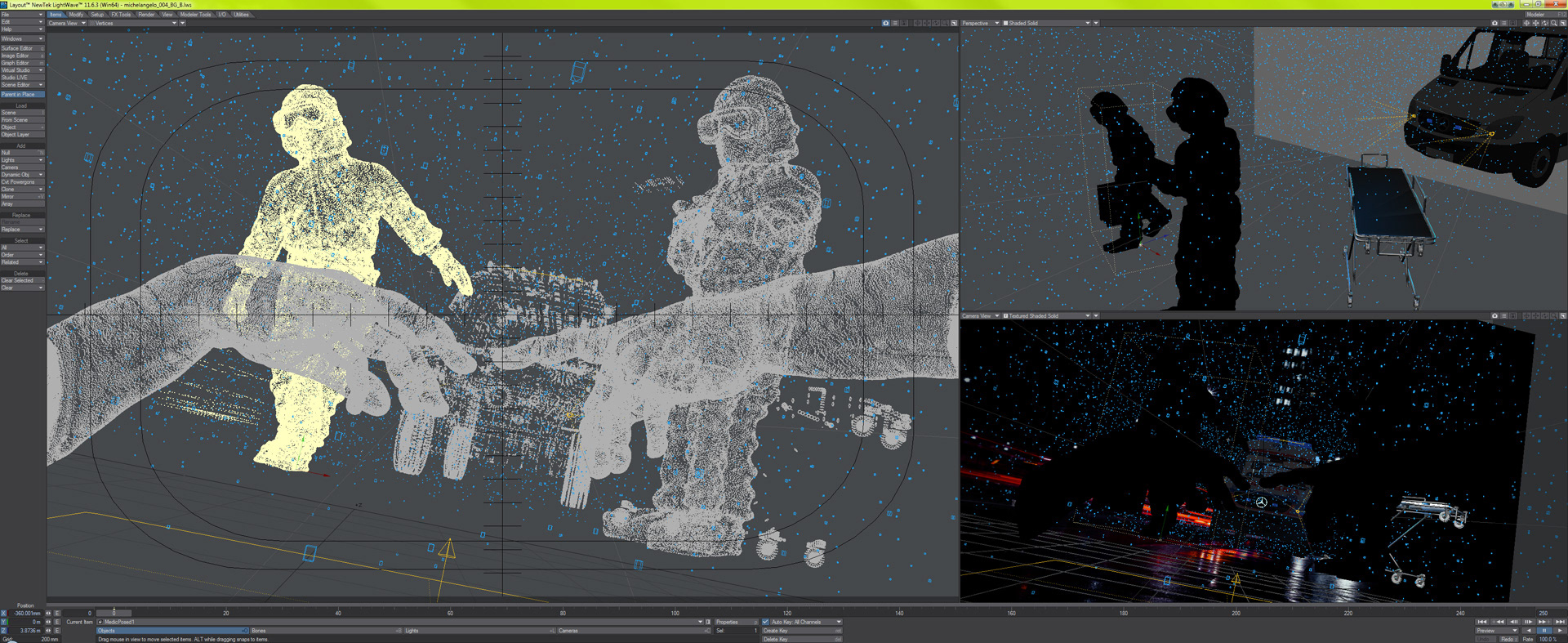Click the envelope E button for the X channel

57,613
